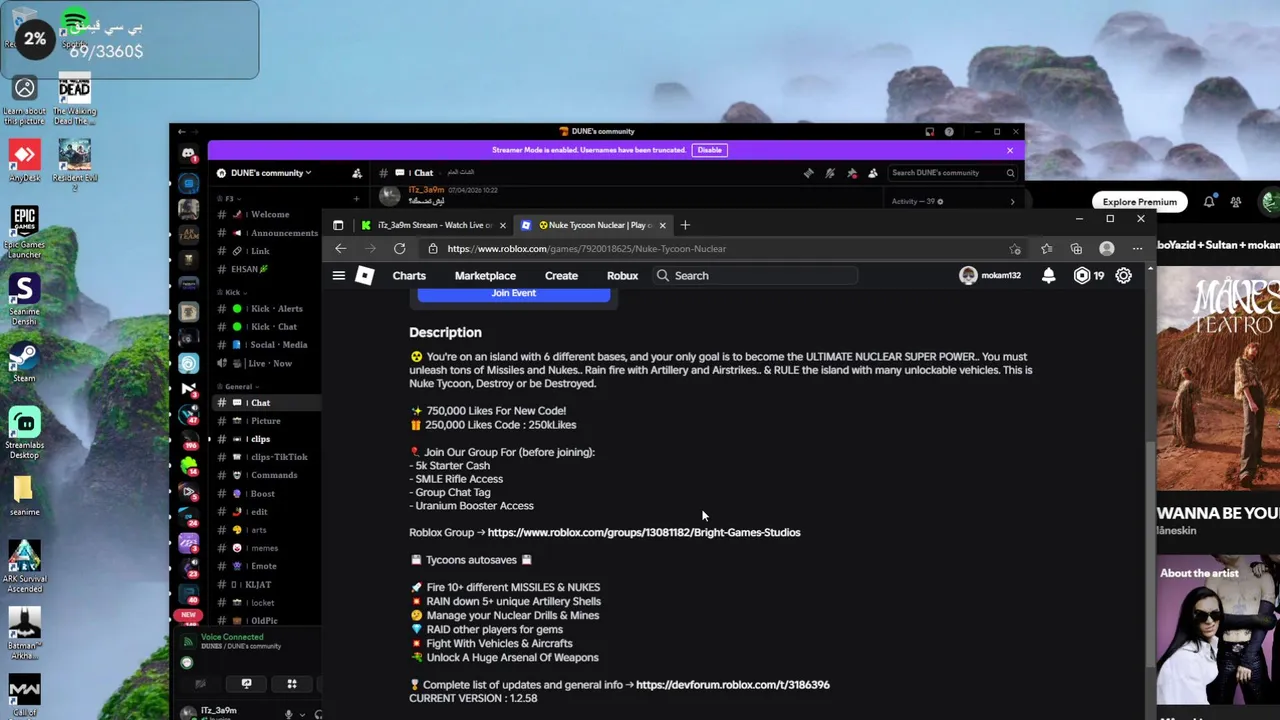Open the mokam132 profile in Roblox
The width and height of the screenshot is (1280, 720).
pyautogui.click(x=990, y=276)
